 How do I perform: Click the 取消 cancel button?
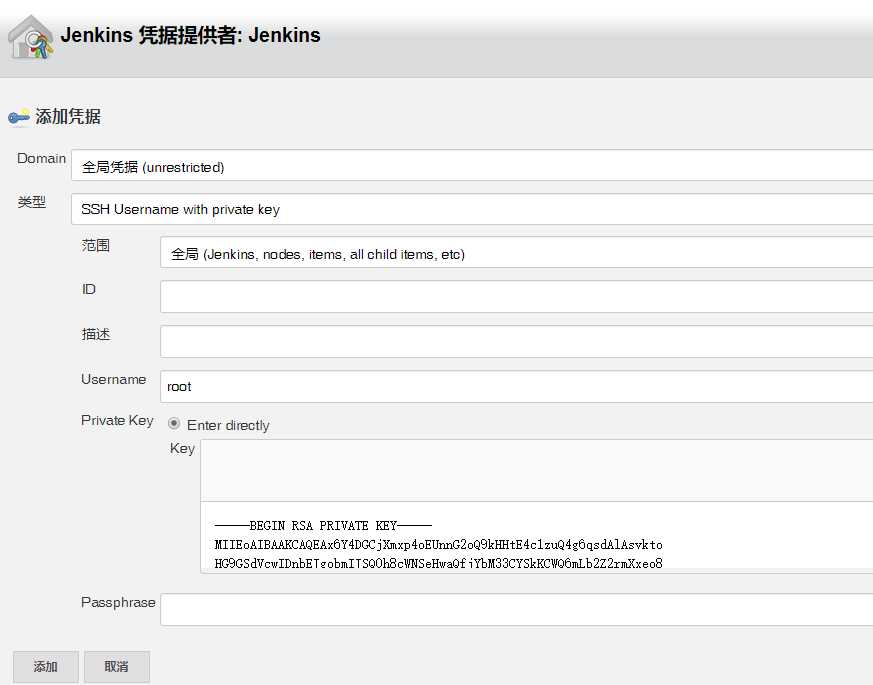pyautogui.click(x=117, y=667)
